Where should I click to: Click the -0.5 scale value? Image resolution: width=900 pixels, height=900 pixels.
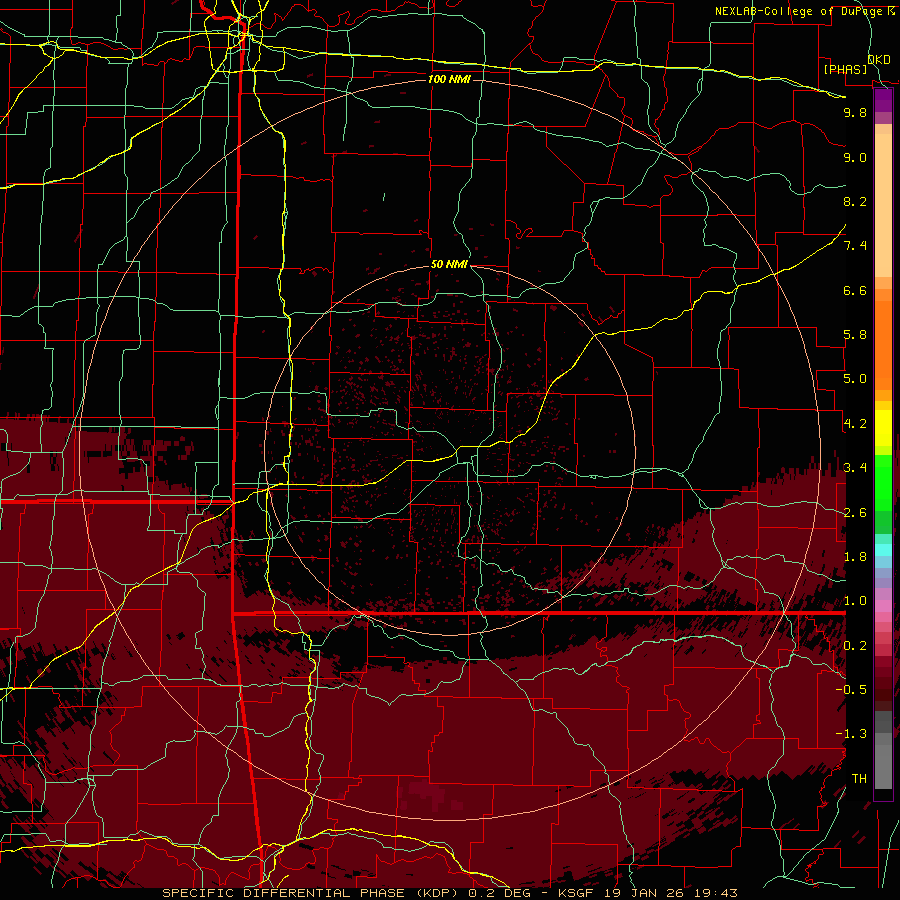[851, 690]
